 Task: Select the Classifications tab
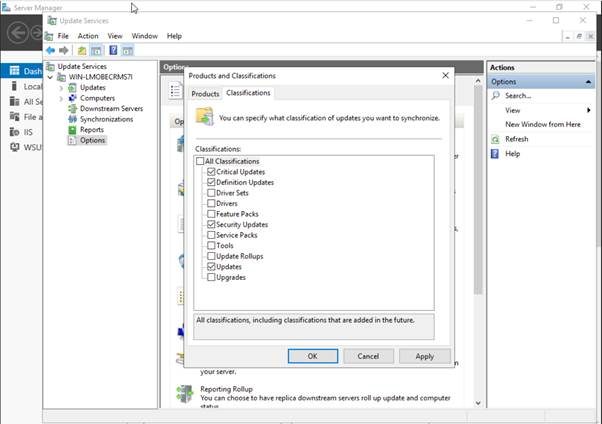point(248,93)
